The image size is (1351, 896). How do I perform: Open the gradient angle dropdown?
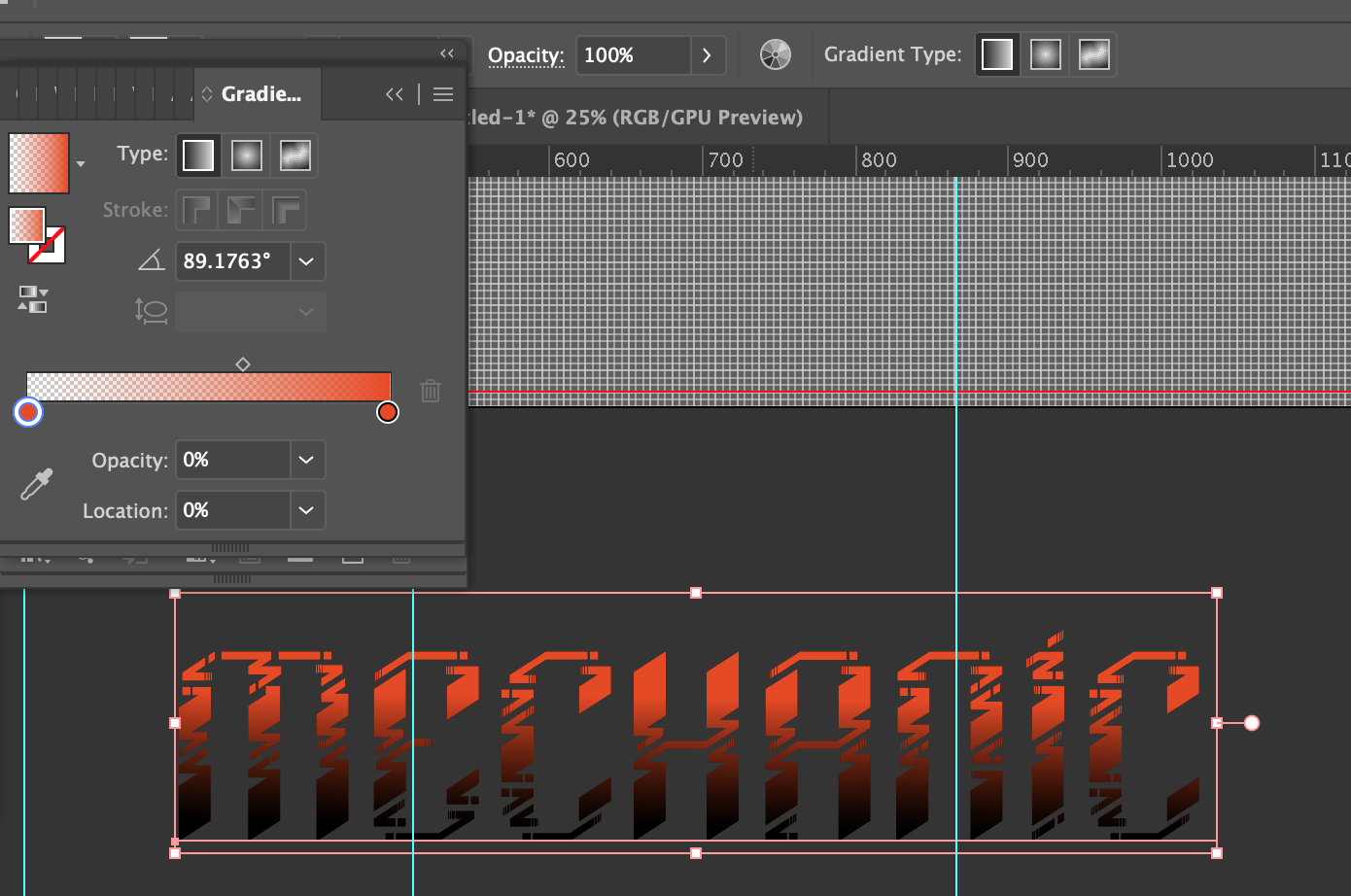306,261
